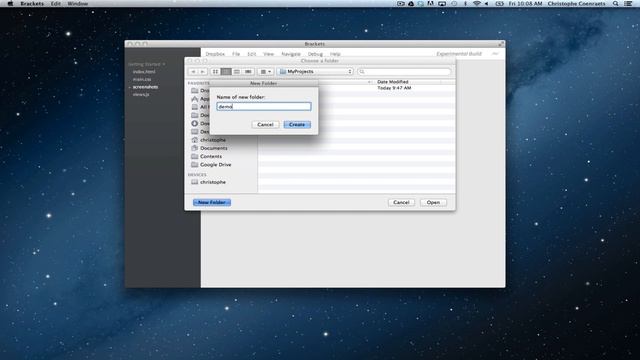Click the Experimental Build label
The width and height of the screenshot is (640, 360).
459,54
